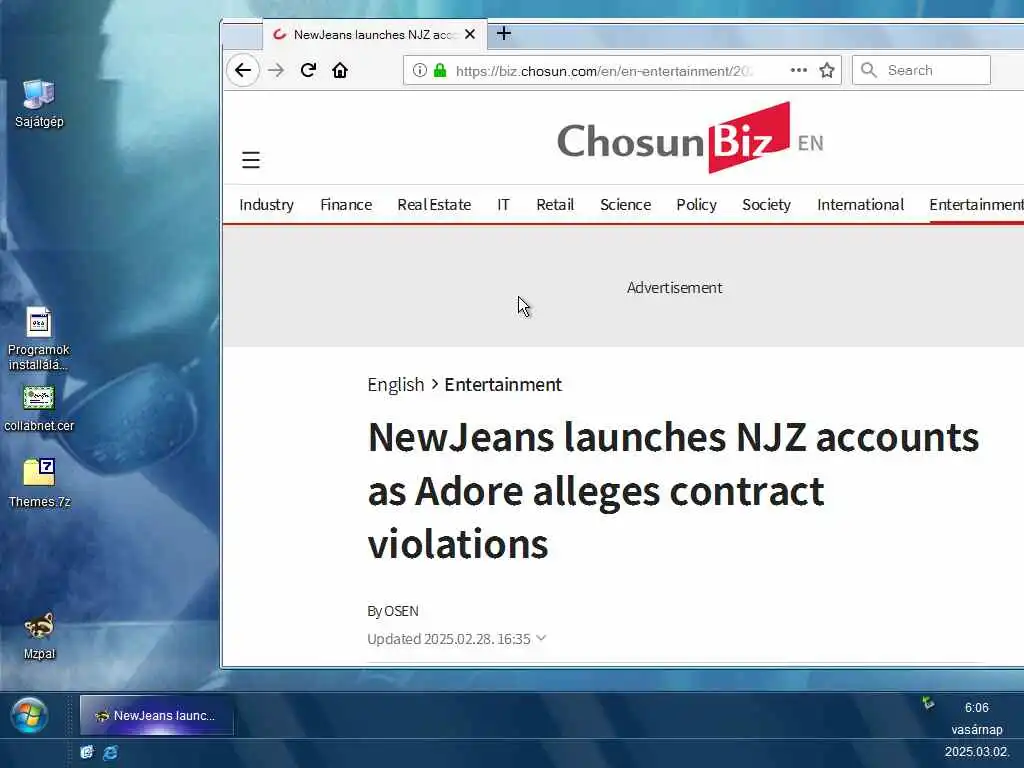
Task: Open the Mzpal desktop shortcut
Action: (x=39, y=635)
